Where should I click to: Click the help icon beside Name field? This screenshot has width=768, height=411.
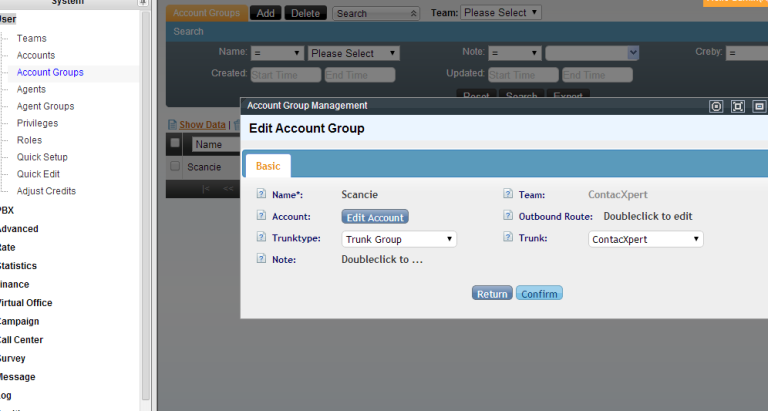261,194
